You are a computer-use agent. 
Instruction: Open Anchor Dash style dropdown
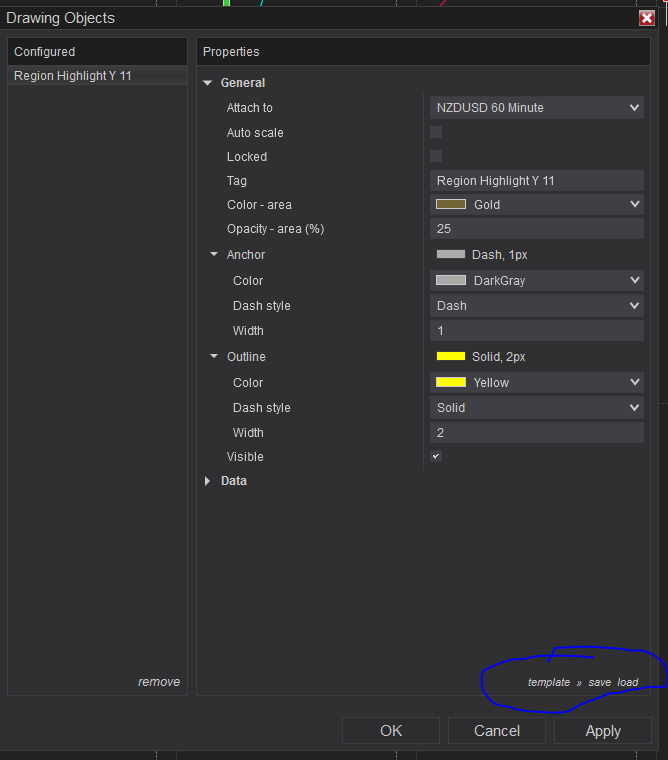538,306
